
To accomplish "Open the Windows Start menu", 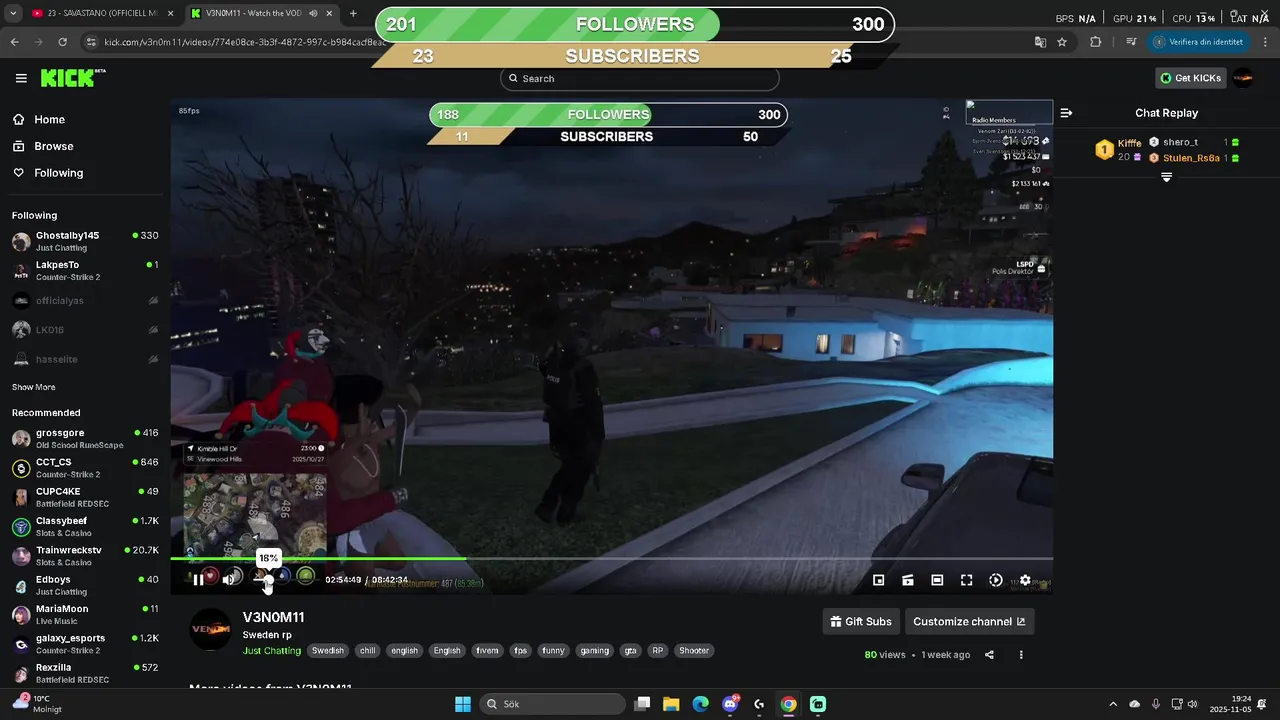I will point(463,704).
